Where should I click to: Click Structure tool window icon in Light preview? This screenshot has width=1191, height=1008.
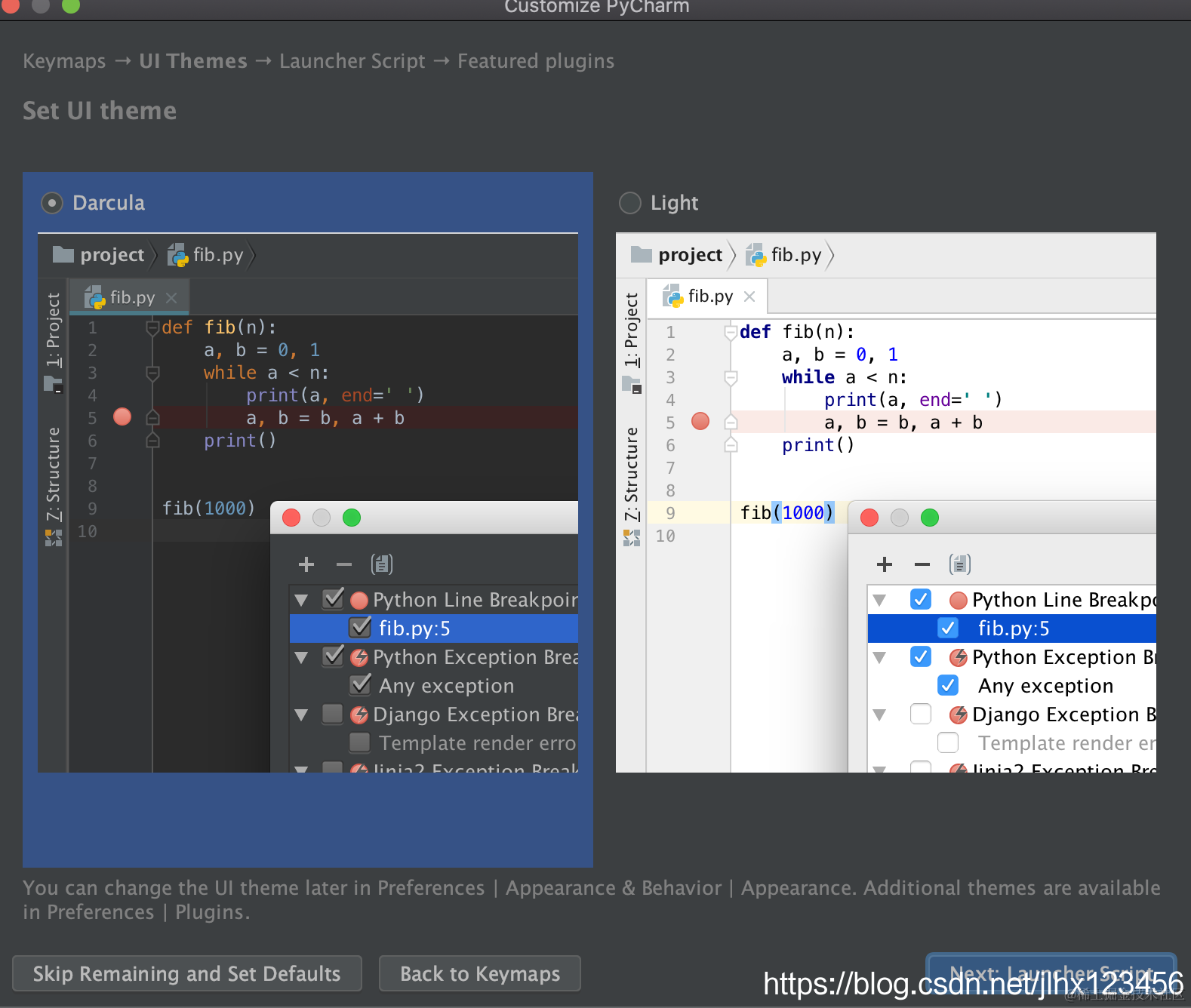coord(631,538)
